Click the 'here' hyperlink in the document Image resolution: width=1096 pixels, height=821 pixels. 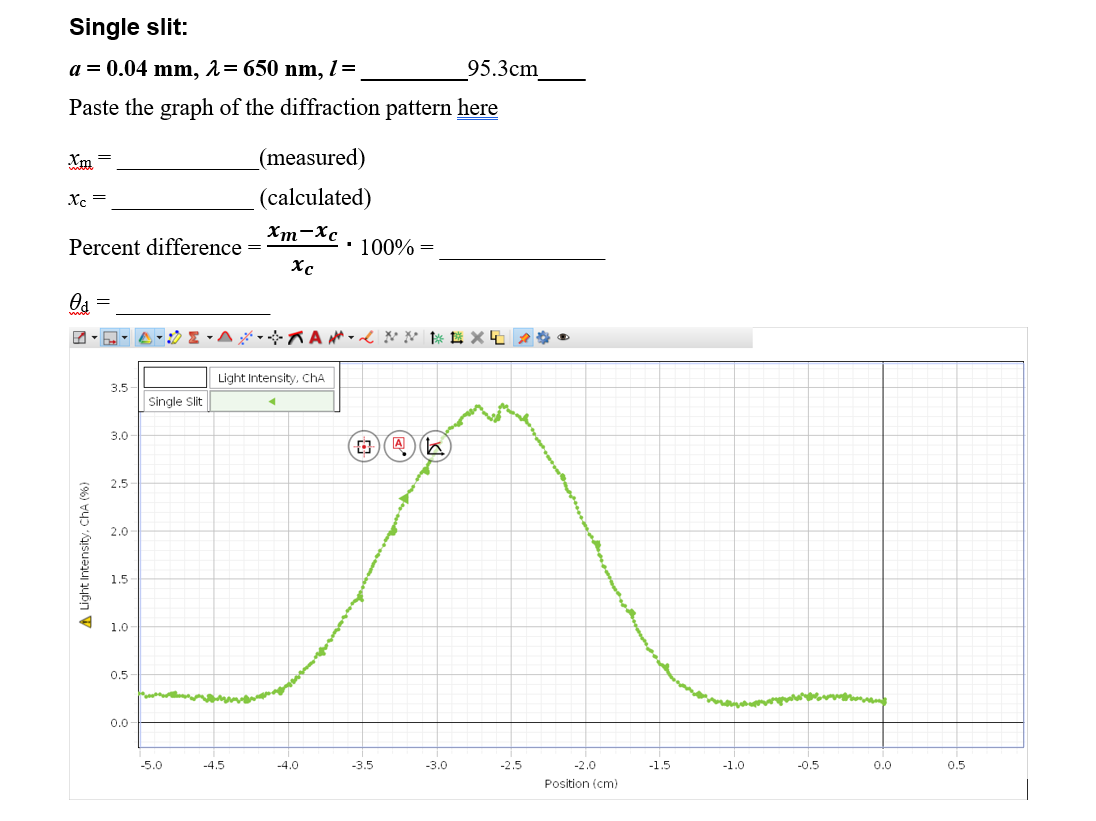(477, 108)
